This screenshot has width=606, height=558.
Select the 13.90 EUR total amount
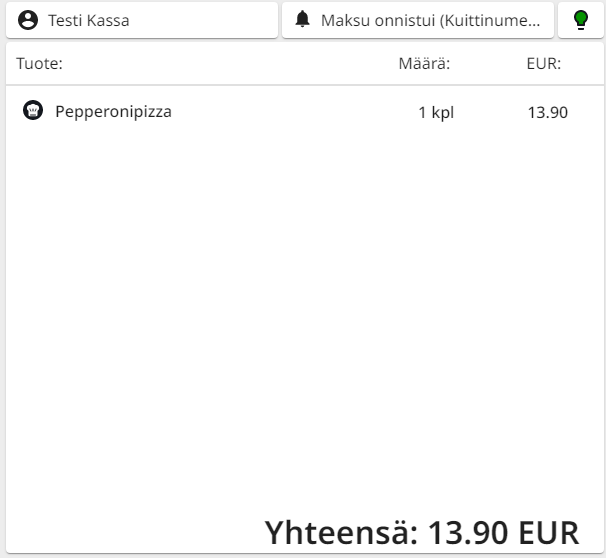coord(504,531)
